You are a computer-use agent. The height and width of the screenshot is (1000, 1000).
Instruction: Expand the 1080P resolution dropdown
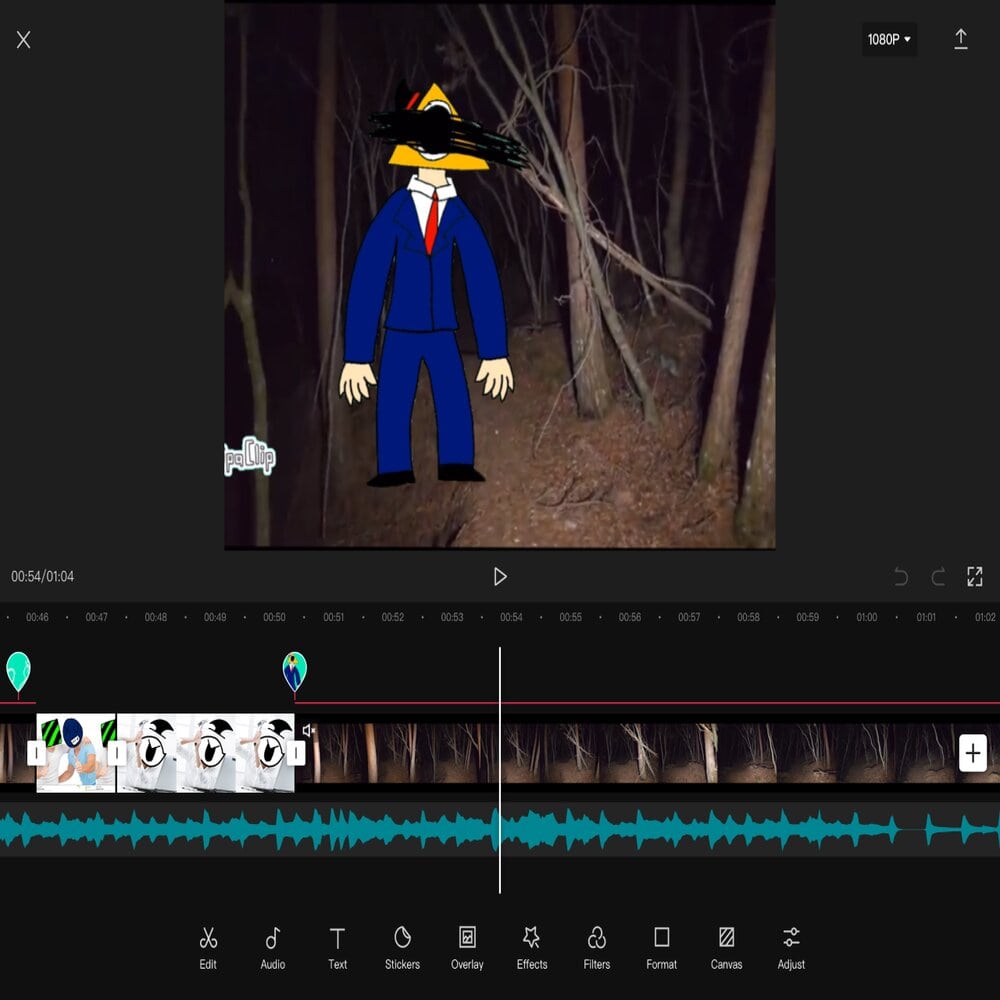click(x=889, y=40)
